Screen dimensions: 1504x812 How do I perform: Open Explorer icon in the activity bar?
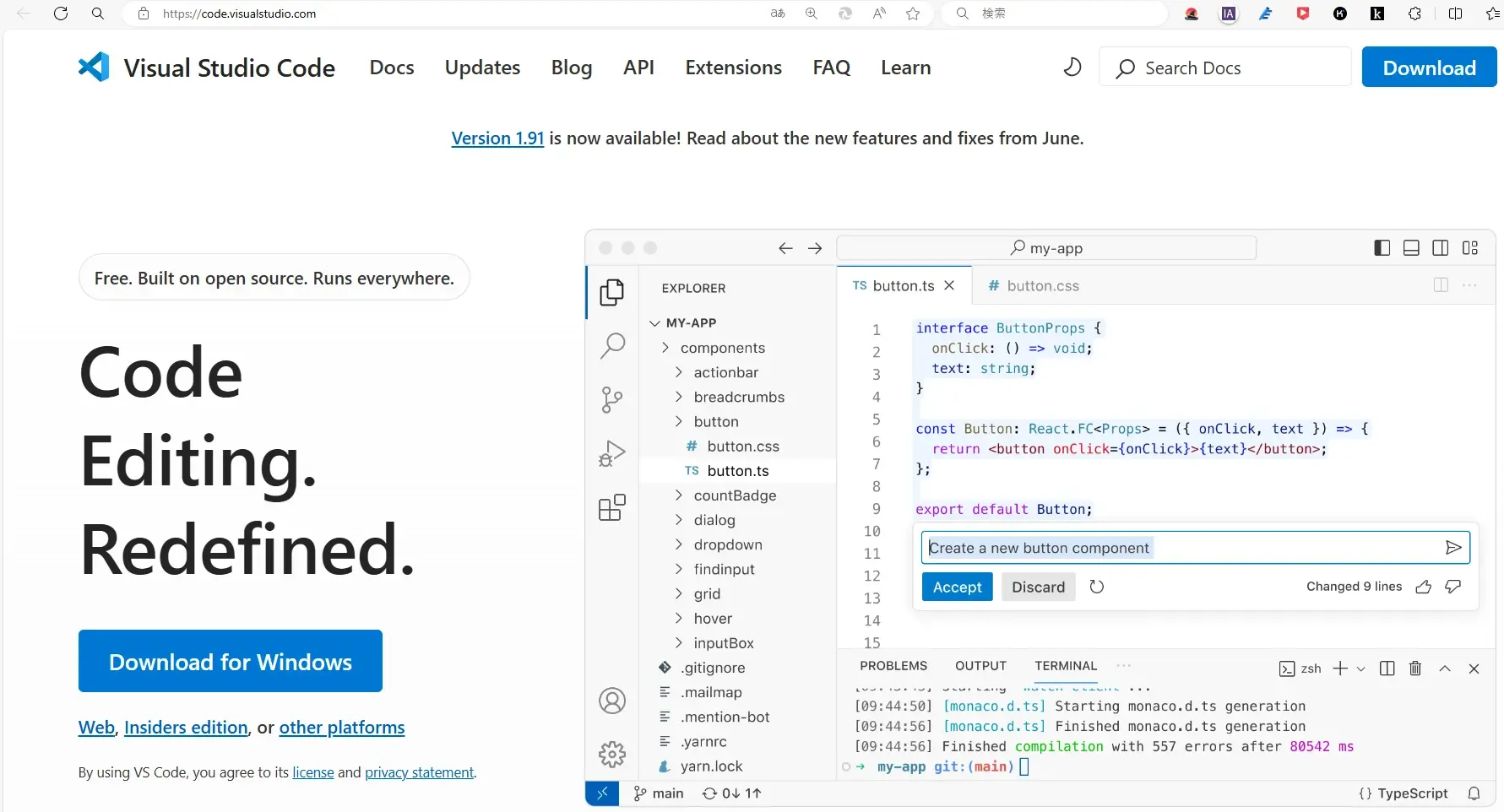tap(612, 292)
